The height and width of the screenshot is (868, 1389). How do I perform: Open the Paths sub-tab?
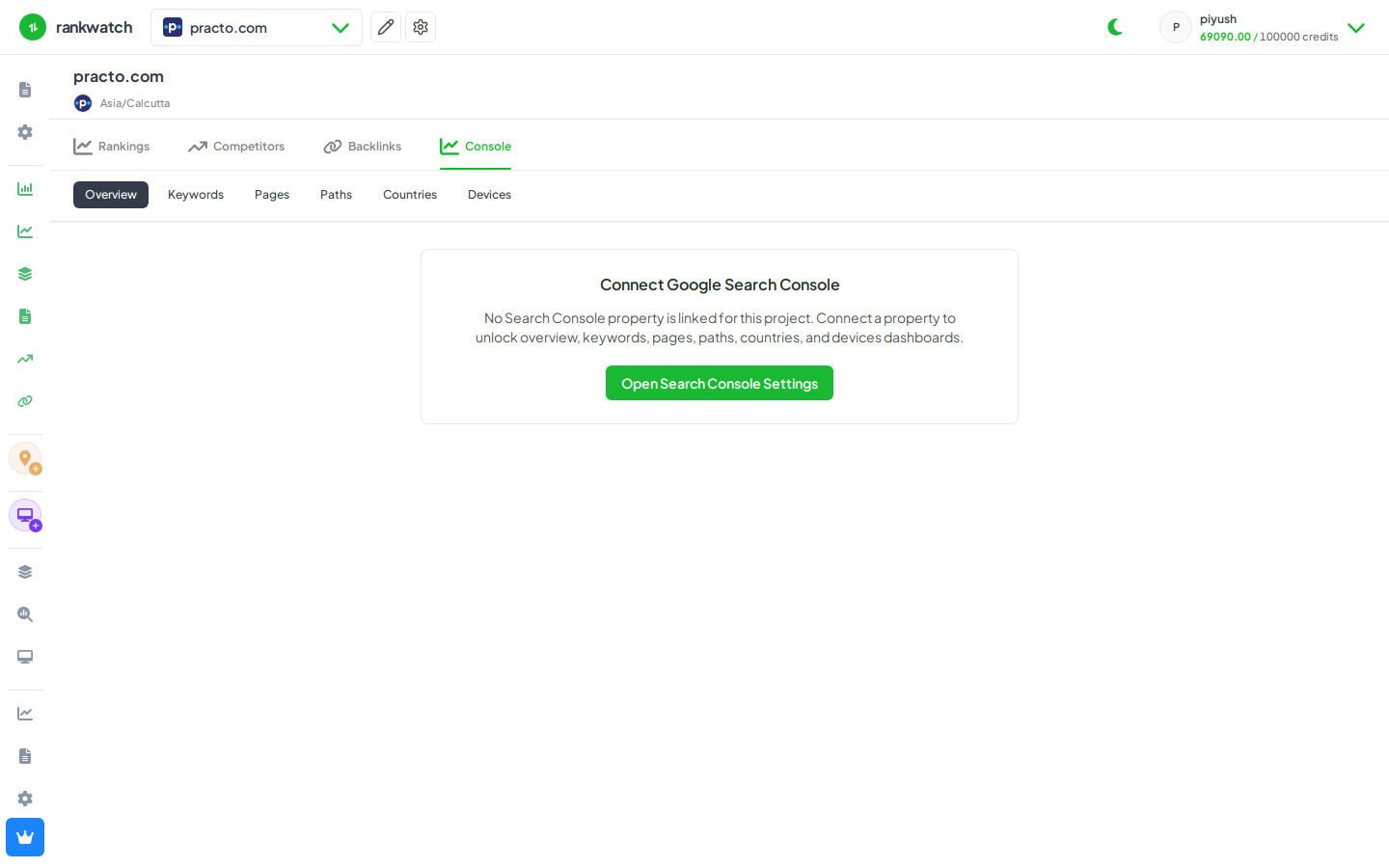pos(336,195)
